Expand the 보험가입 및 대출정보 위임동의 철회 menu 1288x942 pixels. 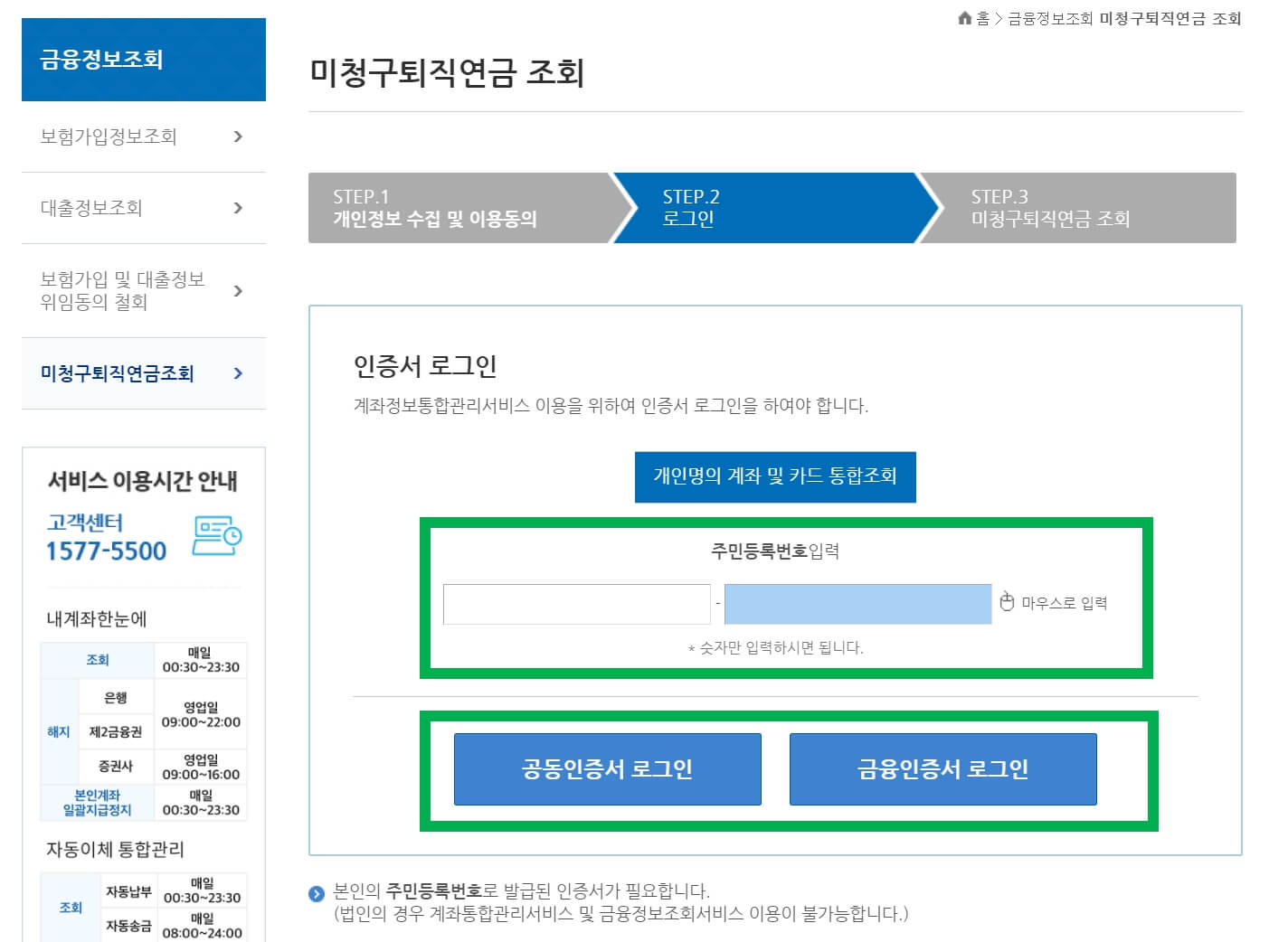coord(238,291)
